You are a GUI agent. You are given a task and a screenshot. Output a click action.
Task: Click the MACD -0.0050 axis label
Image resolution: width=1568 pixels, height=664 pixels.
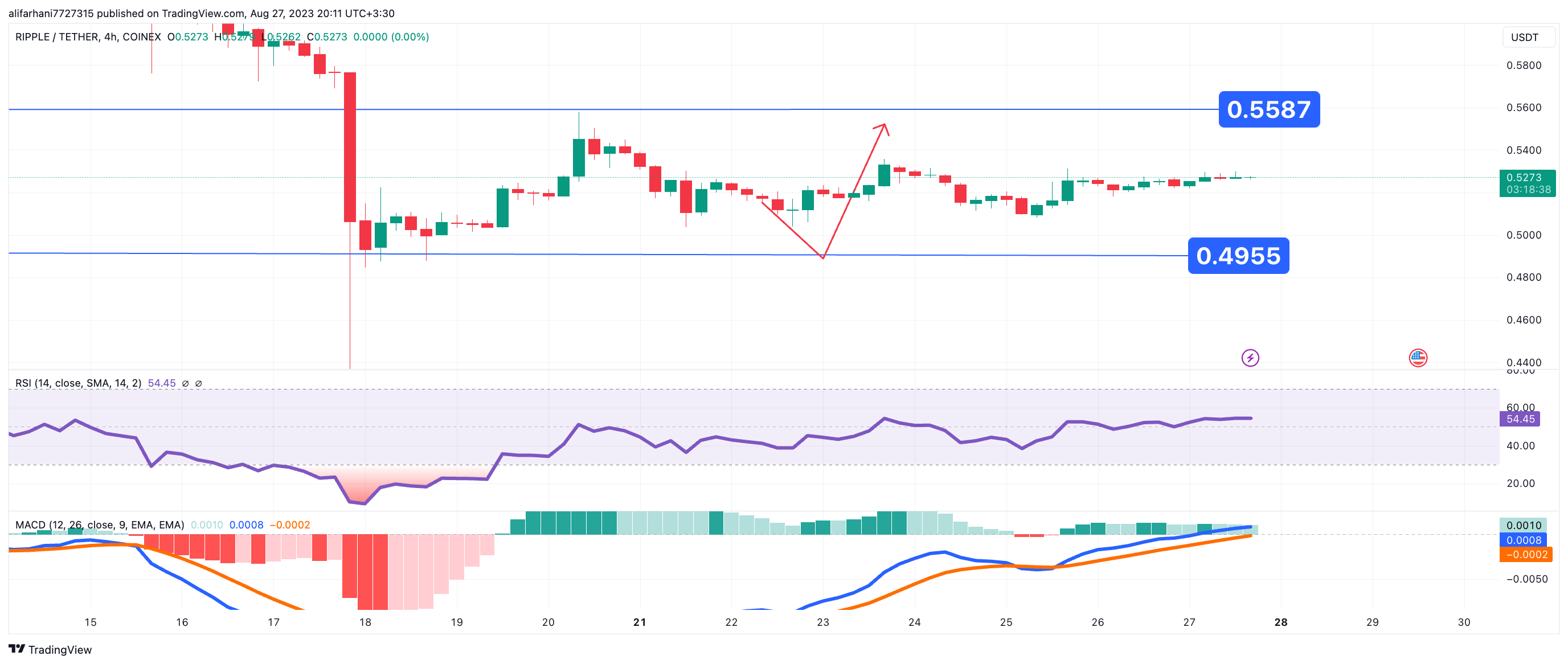(x=1526, y=579)
